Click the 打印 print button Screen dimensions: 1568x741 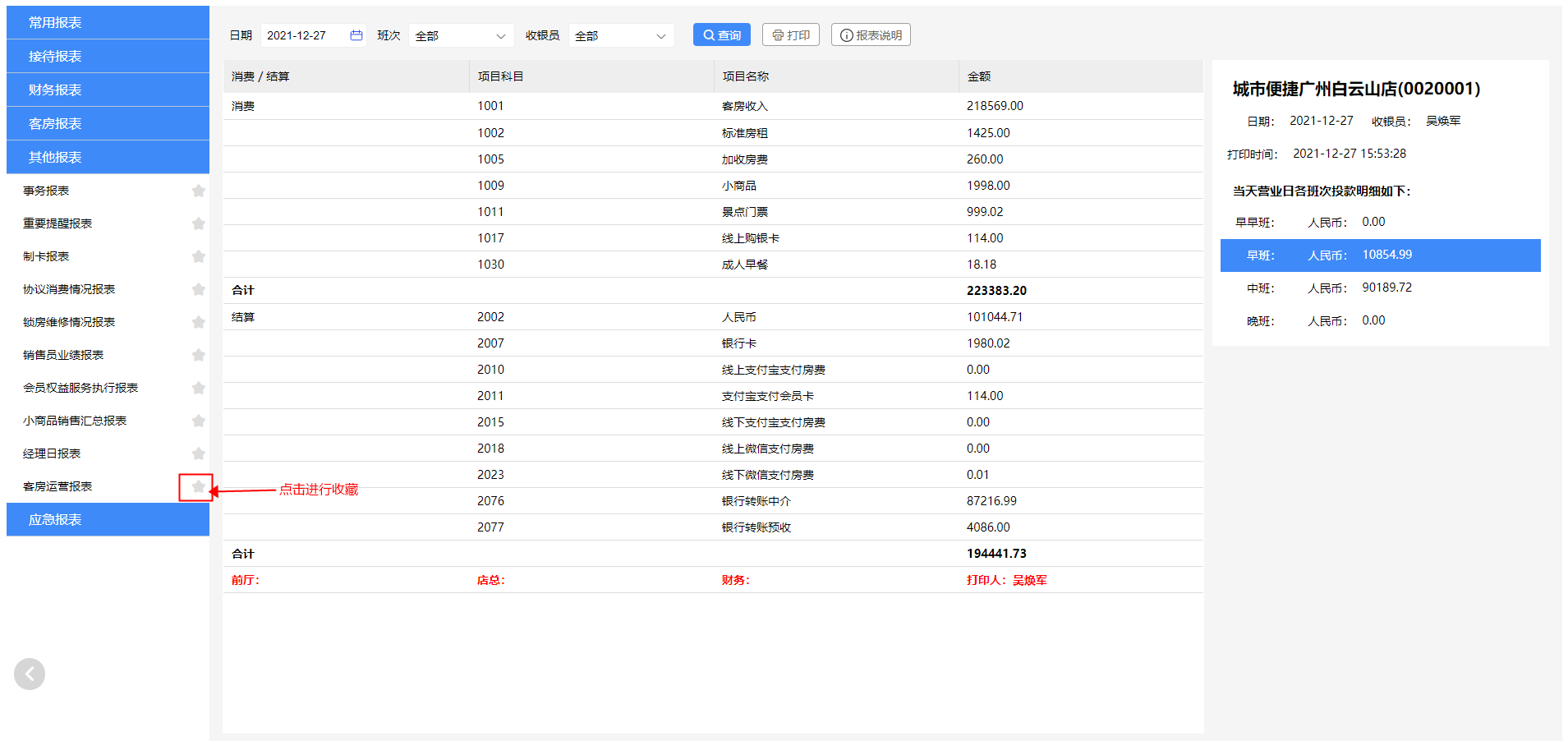point(791,35)
